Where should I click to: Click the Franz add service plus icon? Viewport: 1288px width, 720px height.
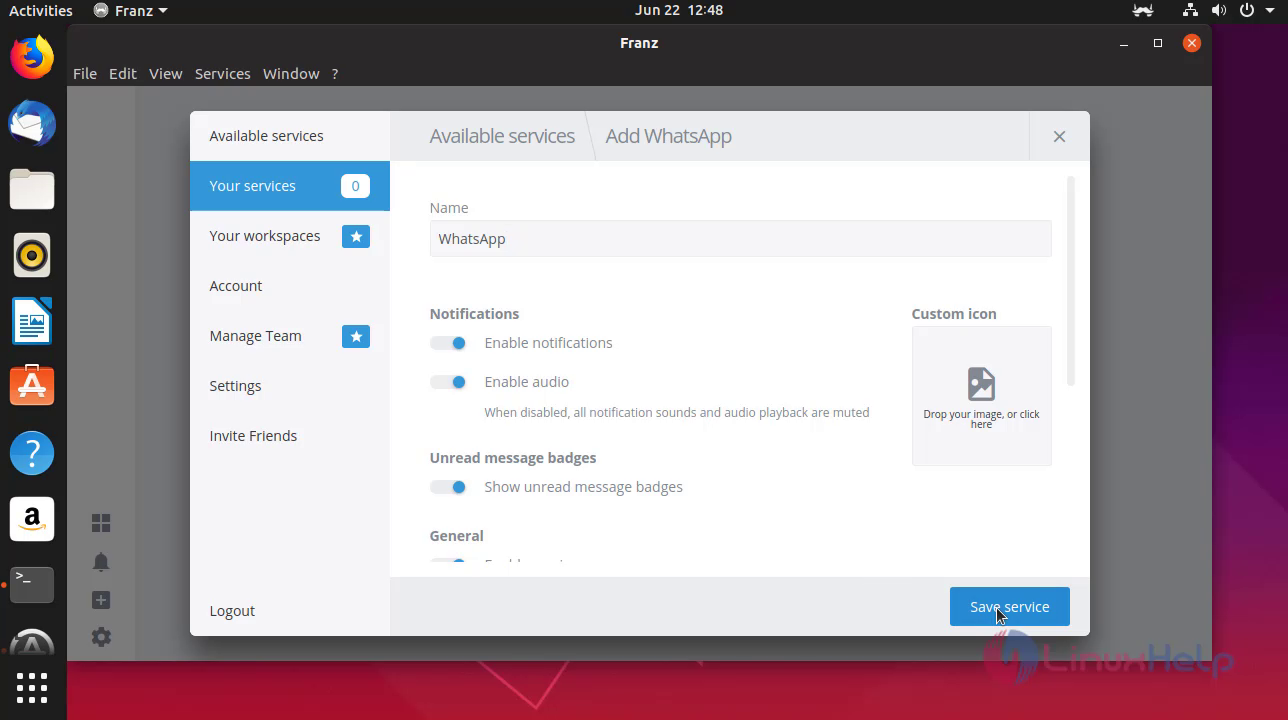[x=101, y=600]
